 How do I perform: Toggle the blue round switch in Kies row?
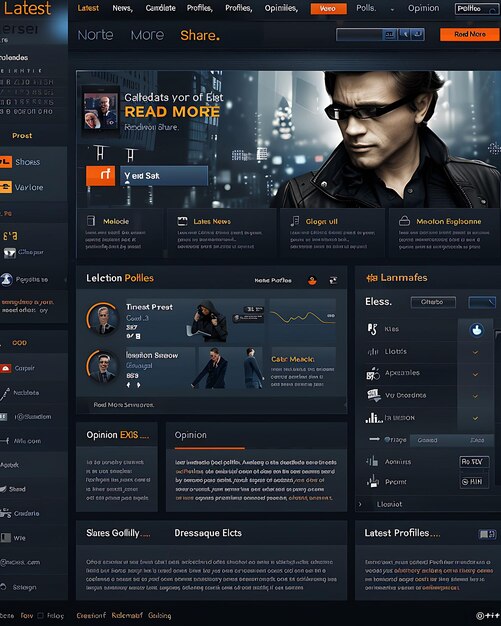[476, 330]
